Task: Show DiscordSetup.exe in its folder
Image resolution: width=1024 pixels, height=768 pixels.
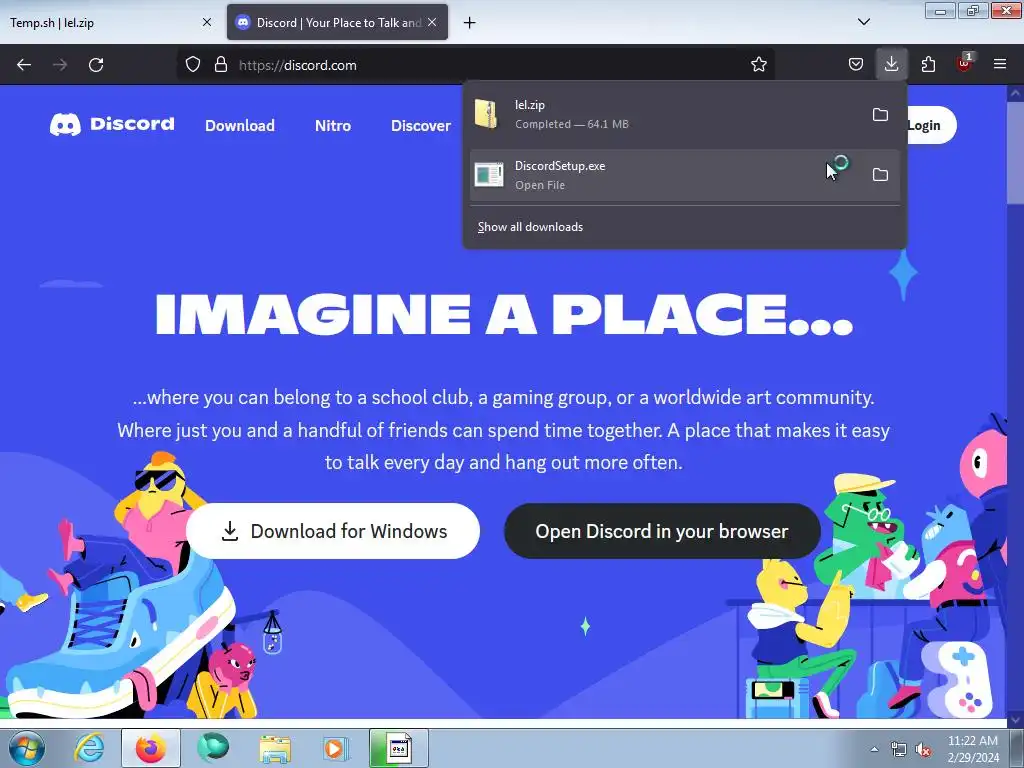Action: (880, 175)
